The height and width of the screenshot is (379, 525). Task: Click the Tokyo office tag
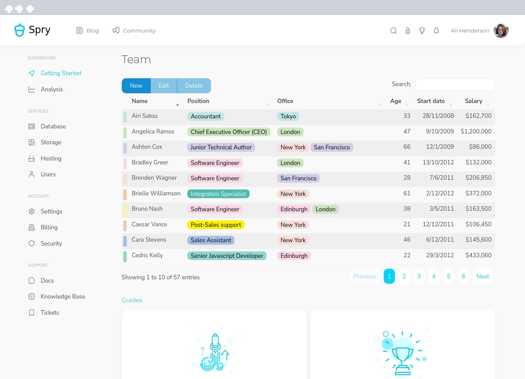pos(288,116)
